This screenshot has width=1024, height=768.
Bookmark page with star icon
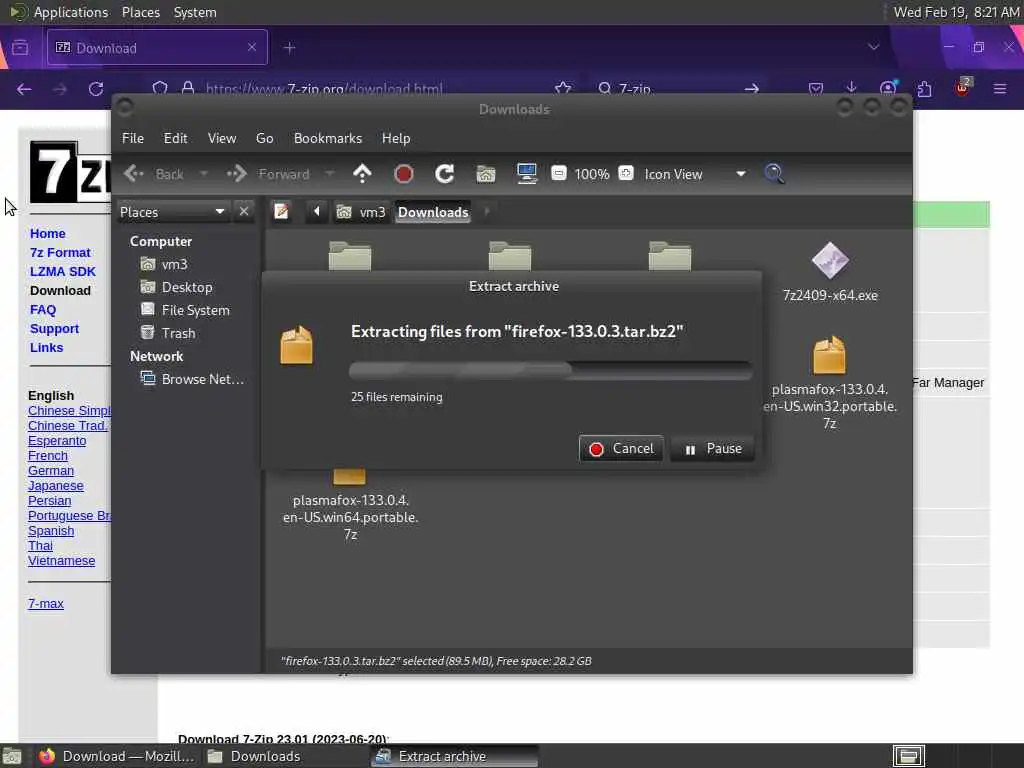tap(562, 89)
